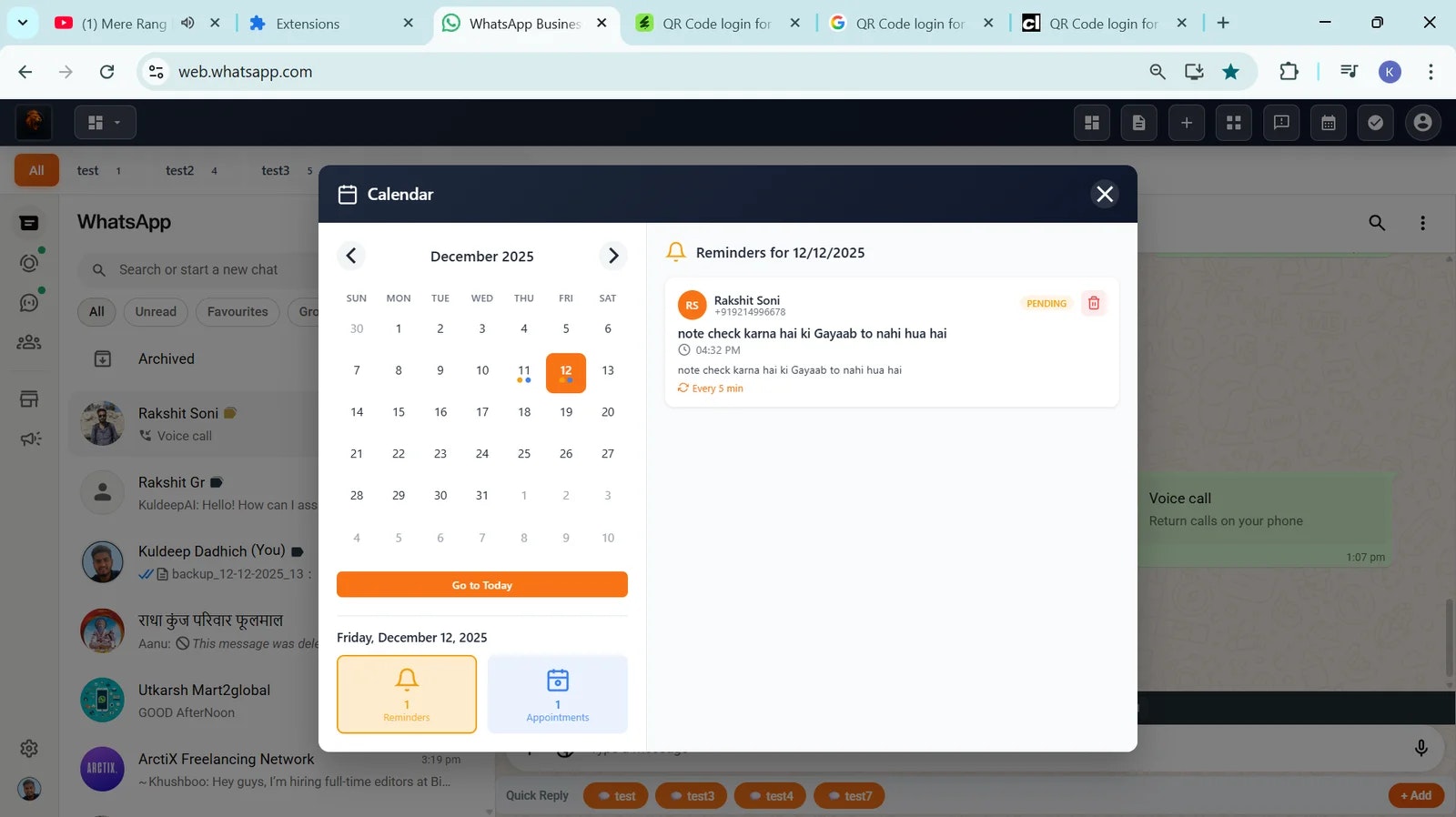Select the Reminders card
The height and width of the screenshot is (817, 1456).
407,694
